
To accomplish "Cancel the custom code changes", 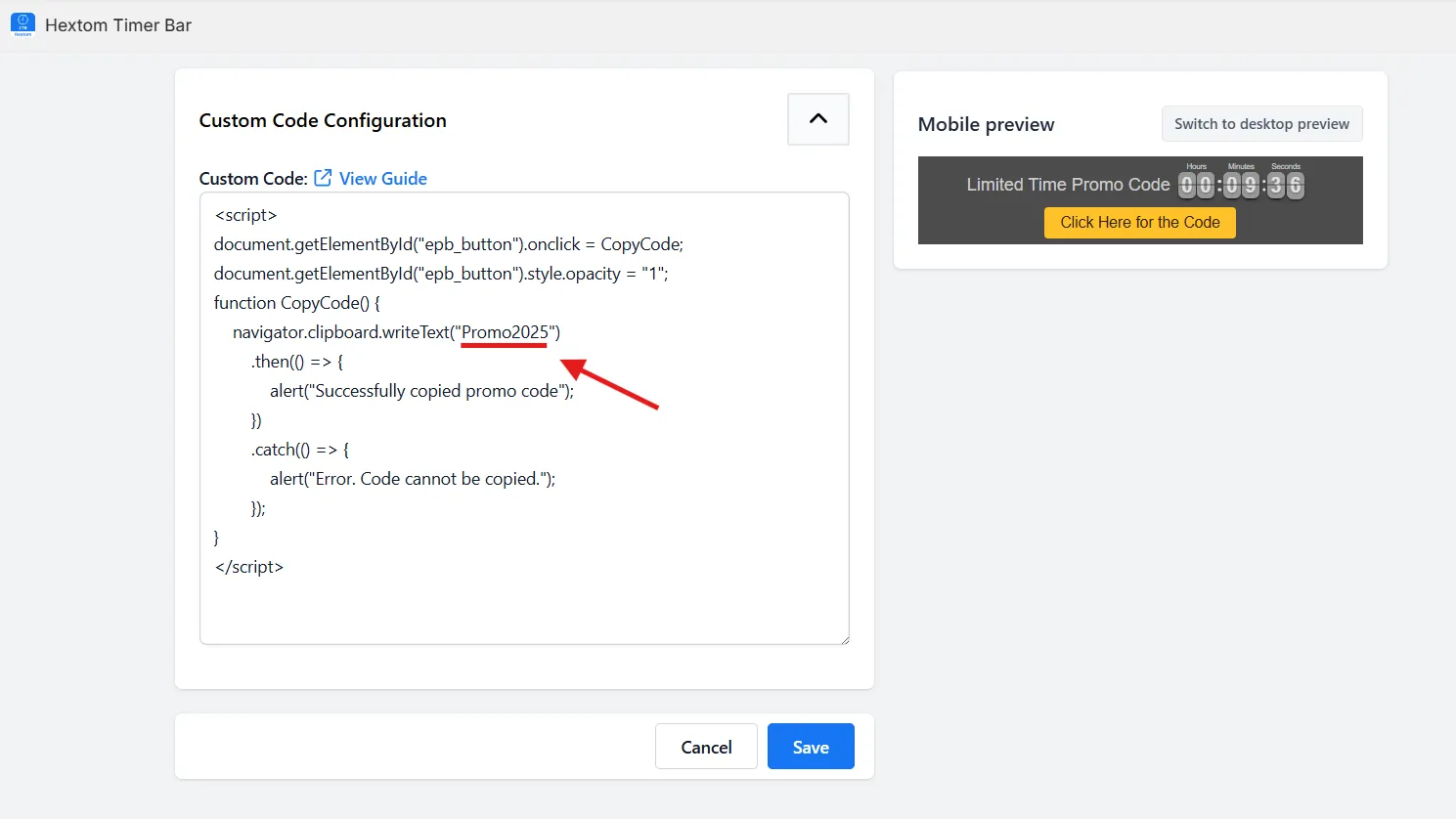I will pos(706,747).
